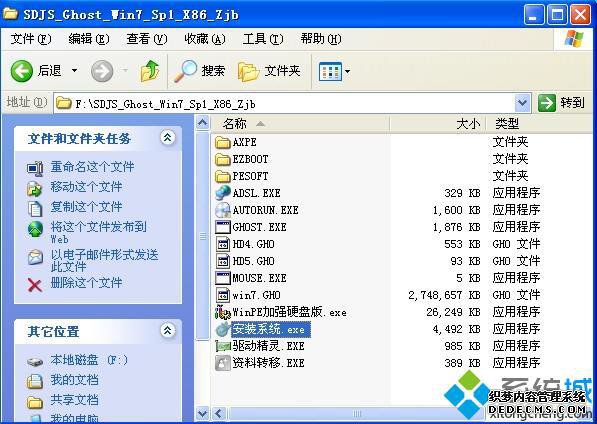The image size is (597, 424).
Task: Click the 26,249 KB size value
Action: [x=453, y=312]
